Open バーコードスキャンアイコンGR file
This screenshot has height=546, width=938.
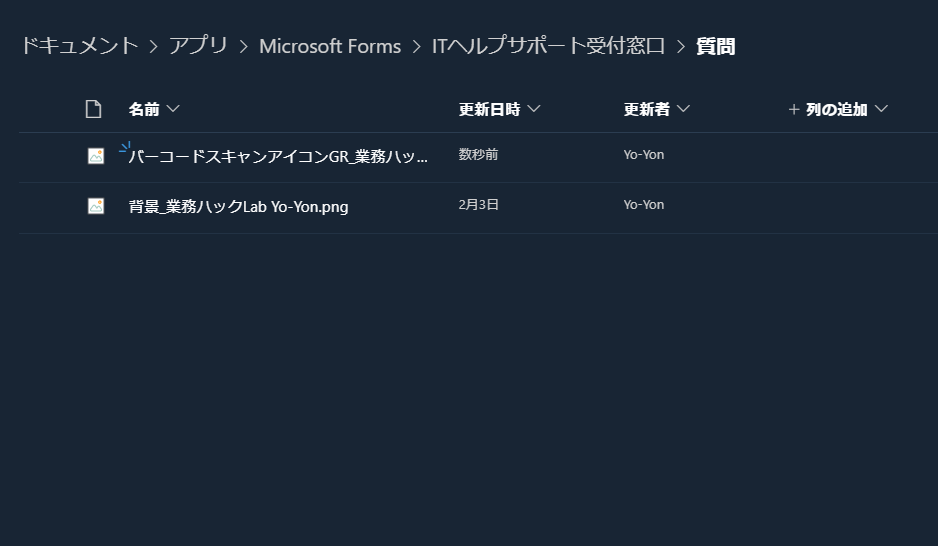tap(278, 156)
